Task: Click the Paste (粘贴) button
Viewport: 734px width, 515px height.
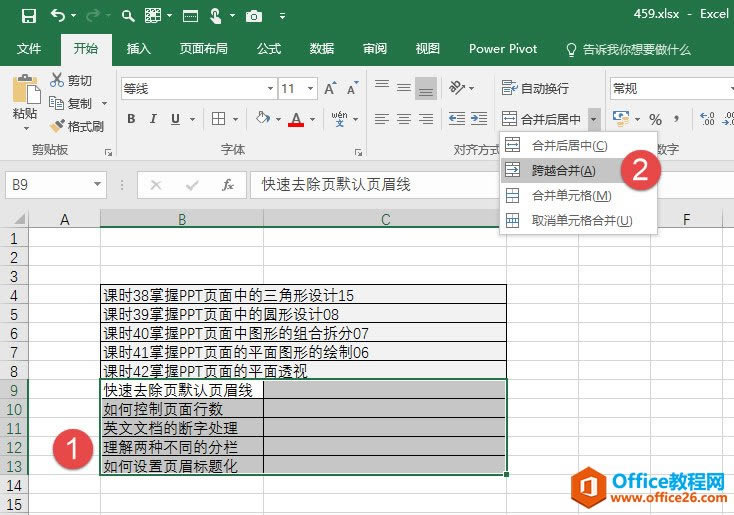Action: (x=25, y=100)
